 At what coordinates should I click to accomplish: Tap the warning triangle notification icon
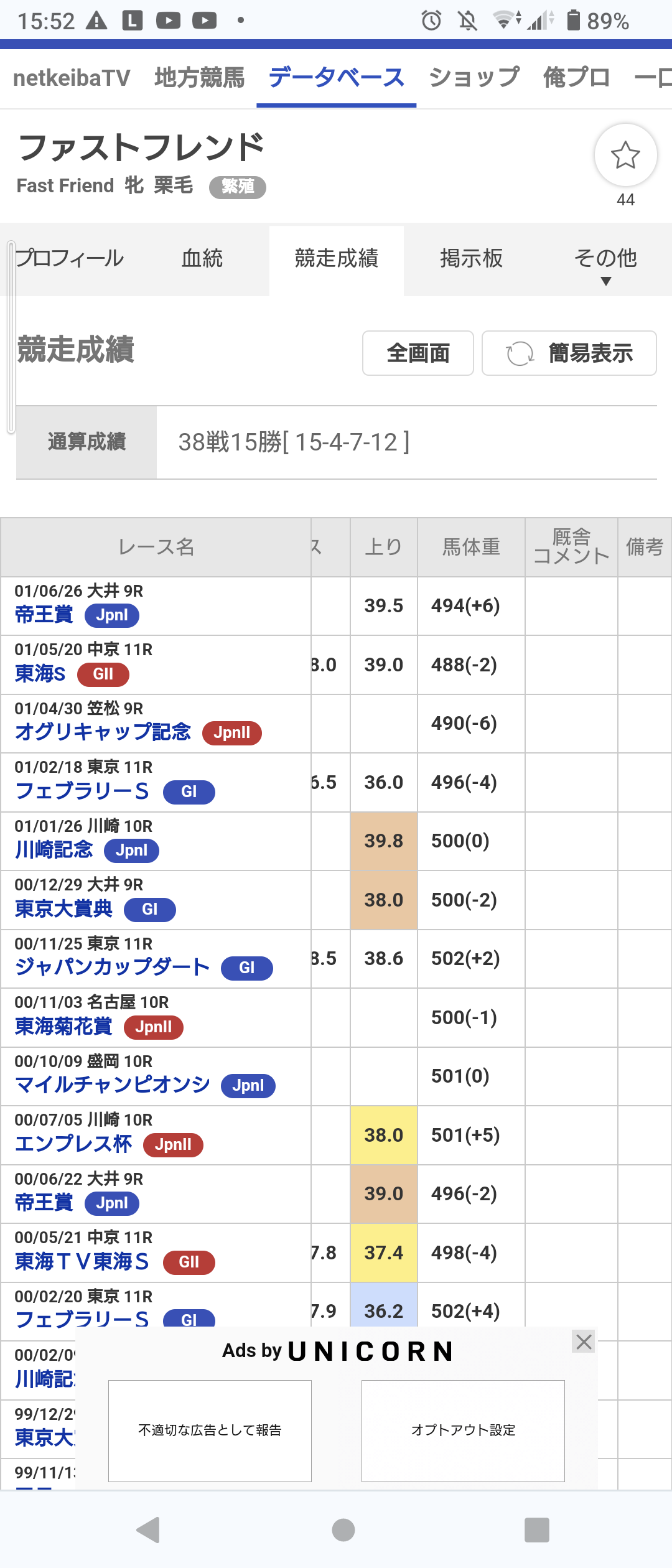96,21
